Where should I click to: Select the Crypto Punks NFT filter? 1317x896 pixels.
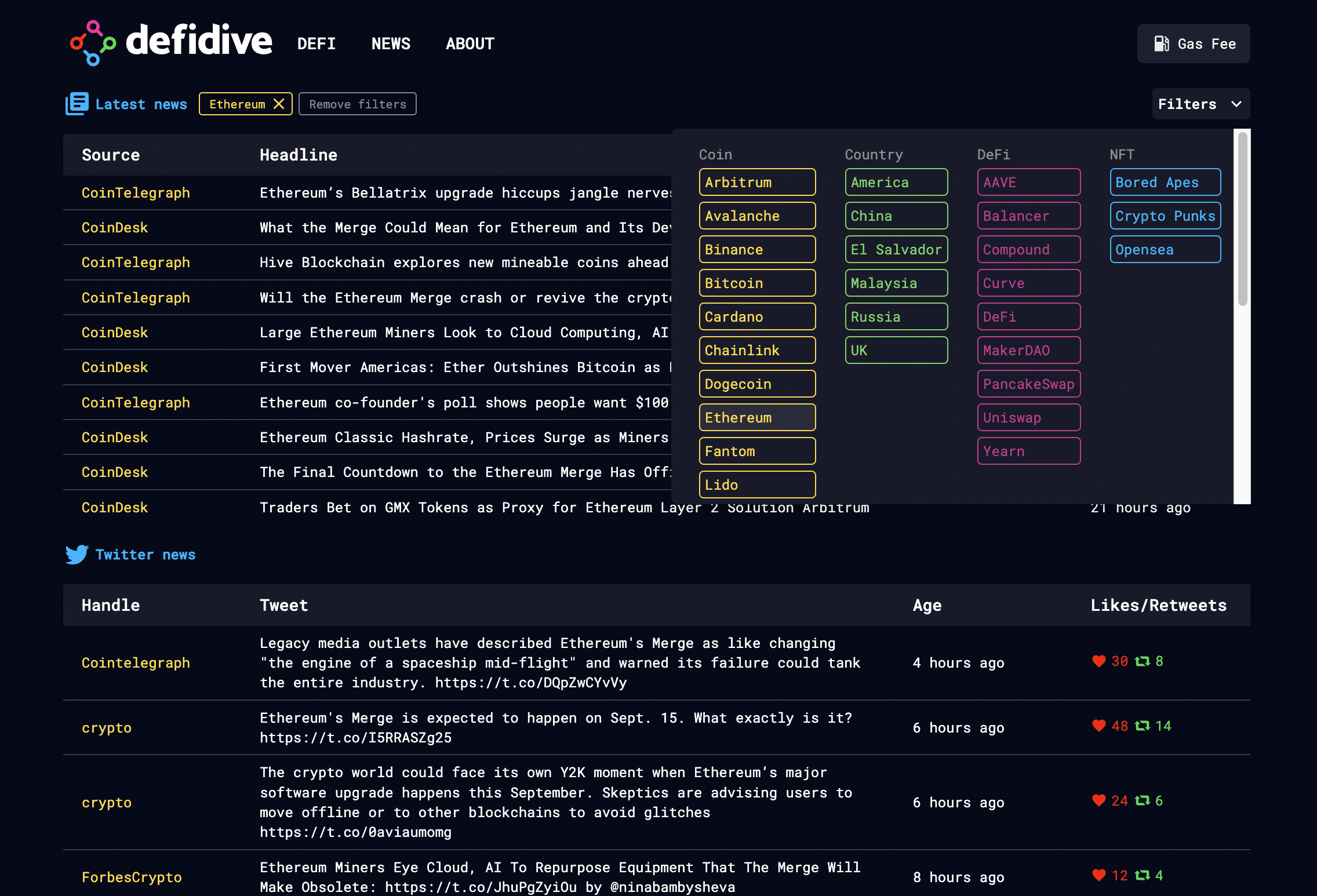tap(1165, 216)
